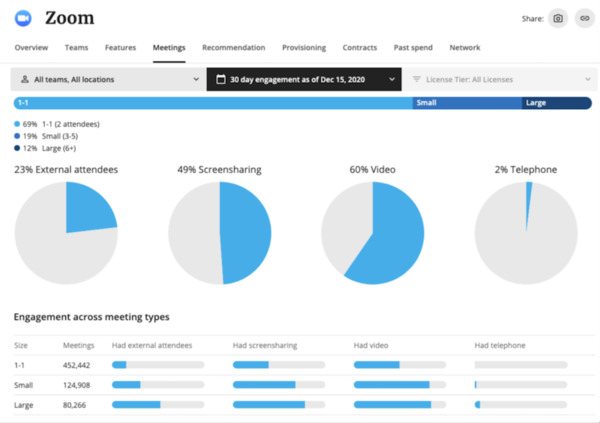Screen dimensions: 600x423
Task: Open the Features tab
Action: pyautogui.click(x=120, y=47)
